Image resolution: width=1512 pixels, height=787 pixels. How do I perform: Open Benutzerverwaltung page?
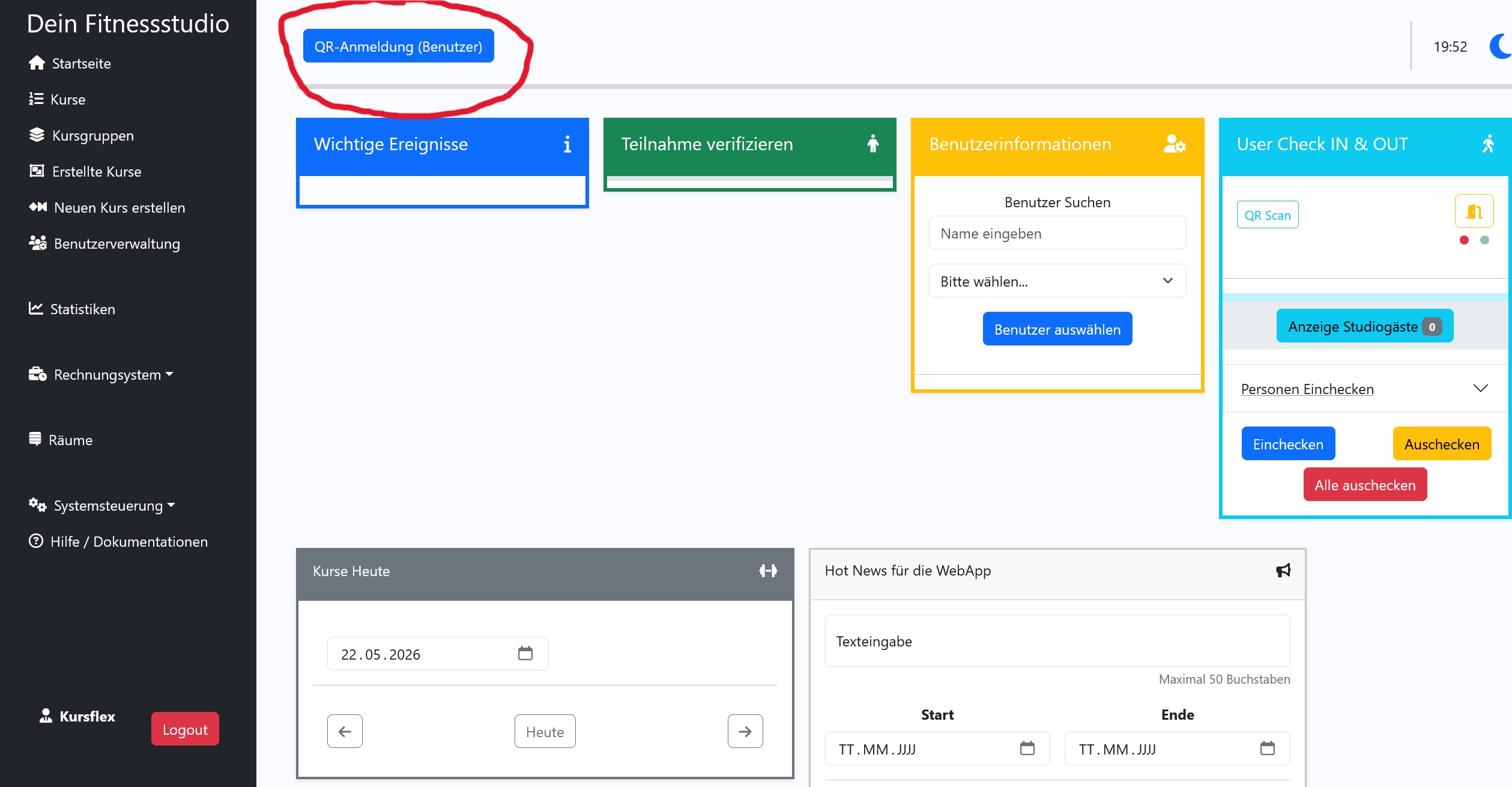[117, 243]
